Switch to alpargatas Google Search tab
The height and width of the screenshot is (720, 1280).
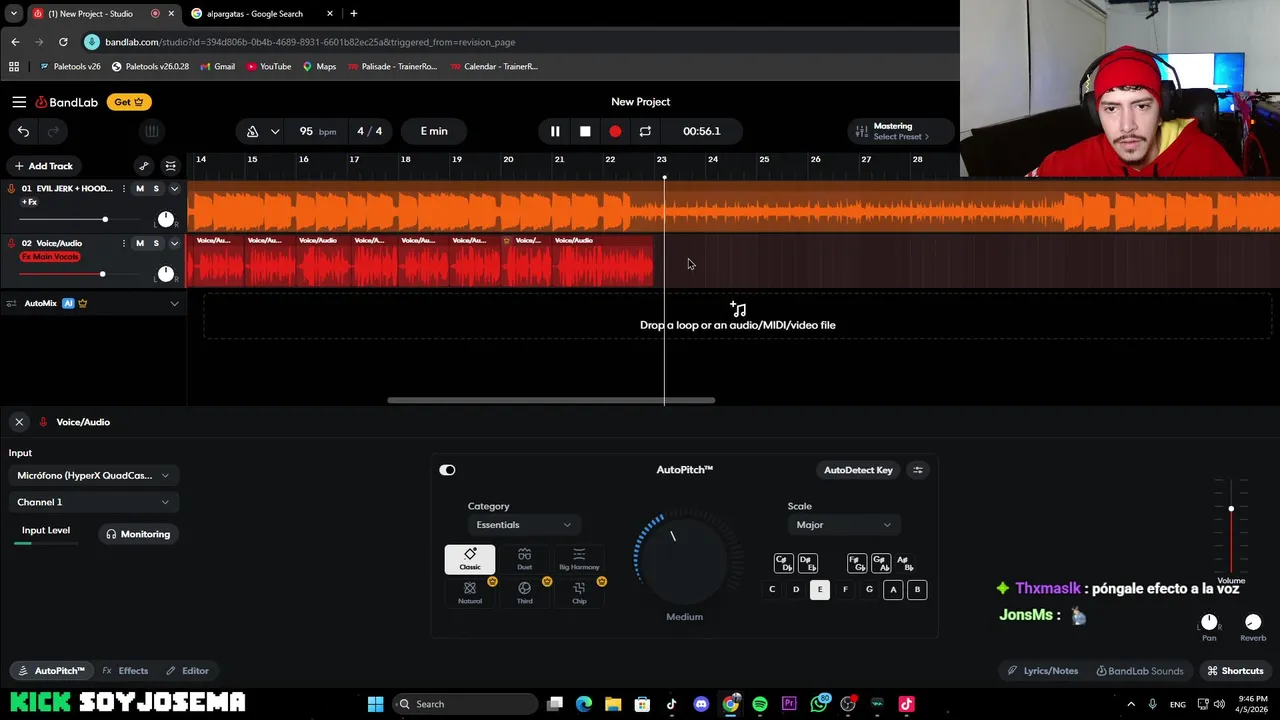256,14
